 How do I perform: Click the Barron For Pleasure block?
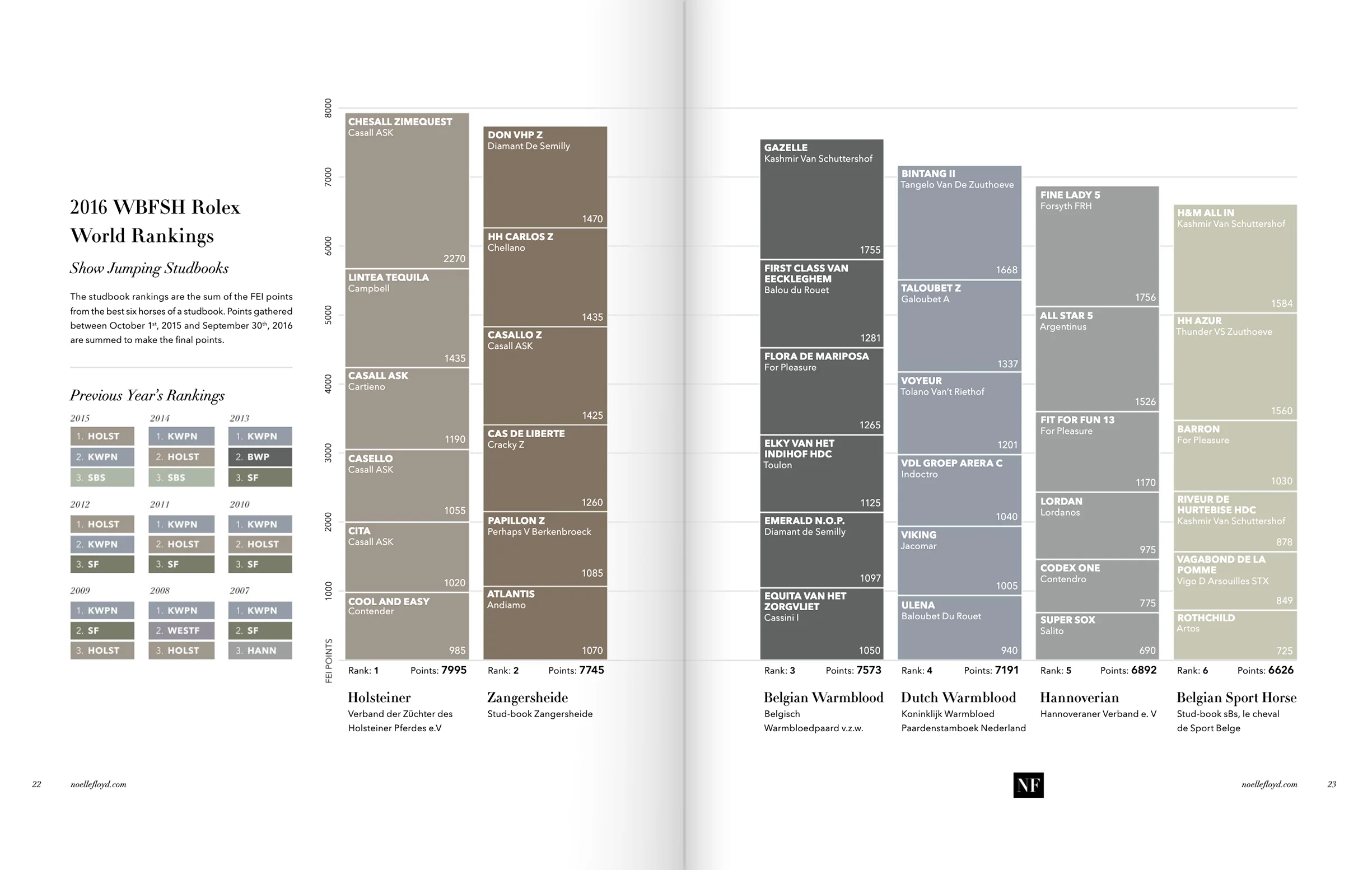pyautogui.click(x=1235, y=455)
